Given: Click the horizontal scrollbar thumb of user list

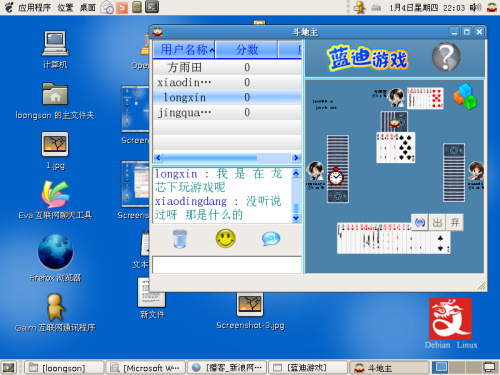Looking at the screenshot, I should click(x=210, y=158).
